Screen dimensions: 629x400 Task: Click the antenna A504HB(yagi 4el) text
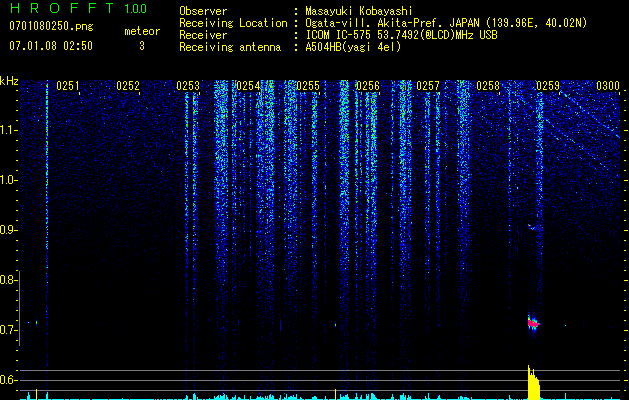353,47
